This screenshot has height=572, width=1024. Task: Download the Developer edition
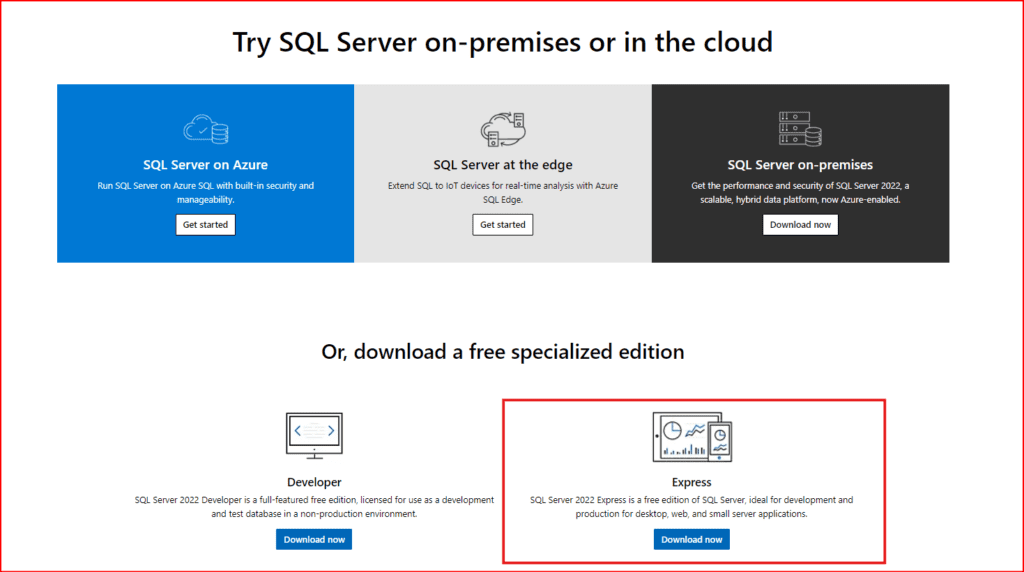(314, 540)
